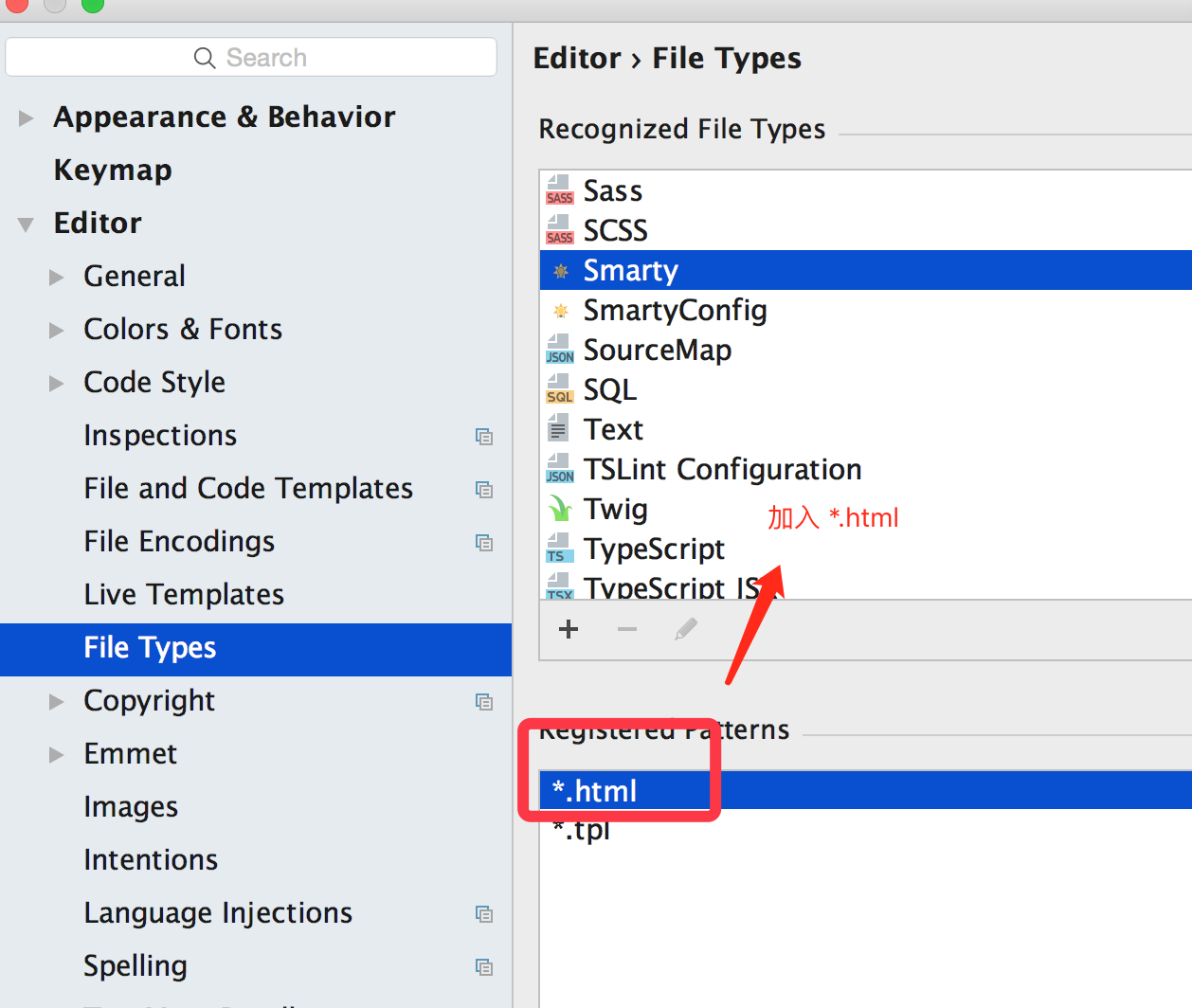
Task: Click the project-level icon beside Inspections
Action: click(x=484, y=437)
